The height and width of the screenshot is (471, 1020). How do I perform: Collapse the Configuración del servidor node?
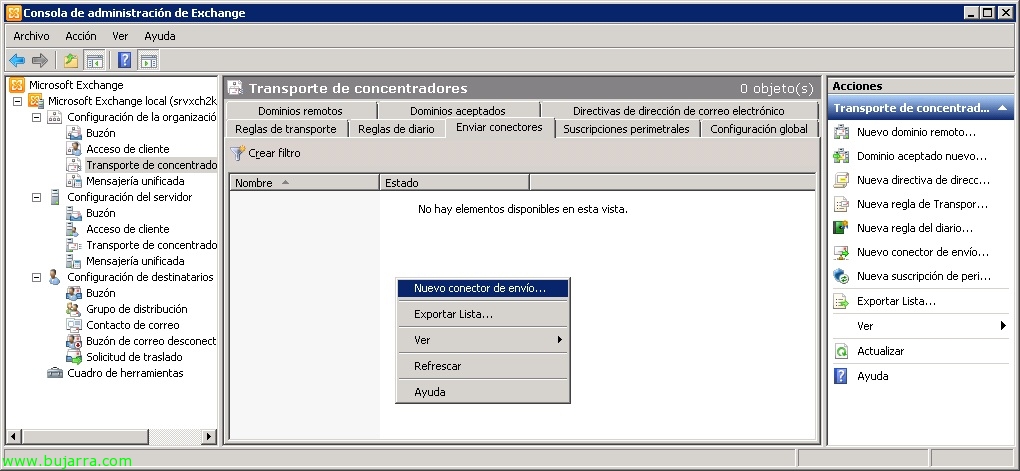36,197
